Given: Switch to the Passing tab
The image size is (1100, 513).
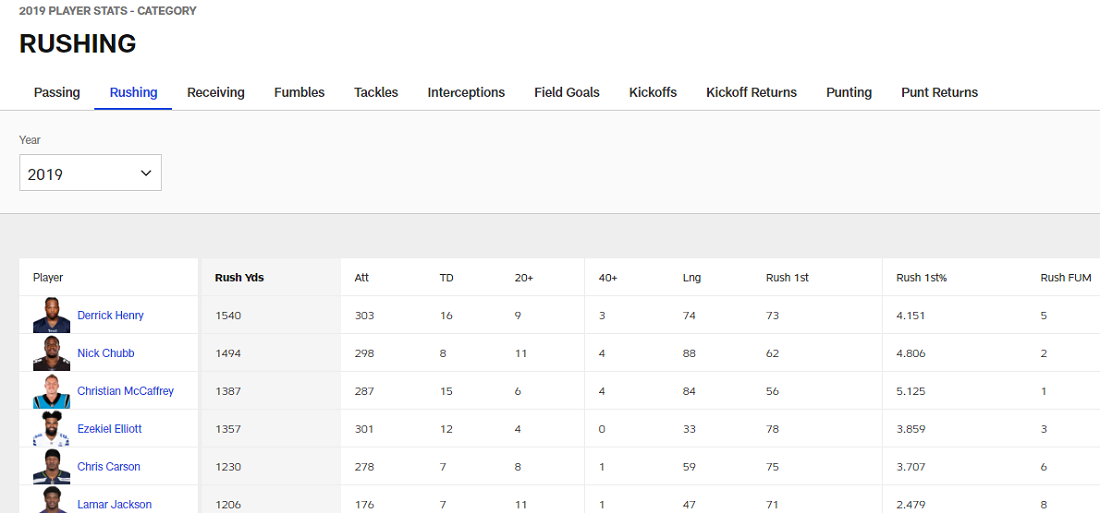Looking at the screenshot, I should click(x=57, y=92).
